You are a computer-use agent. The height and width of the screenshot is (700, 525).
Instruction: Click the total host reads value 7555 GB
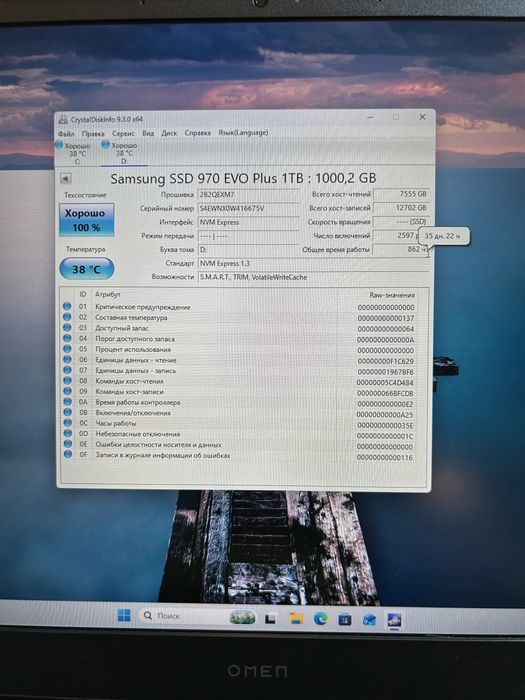[x=401, y=194]
